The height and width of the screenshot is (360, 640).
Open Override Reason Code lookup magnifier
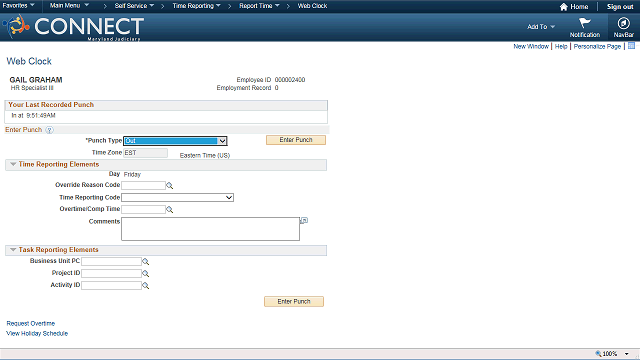(x=169, y=186)
